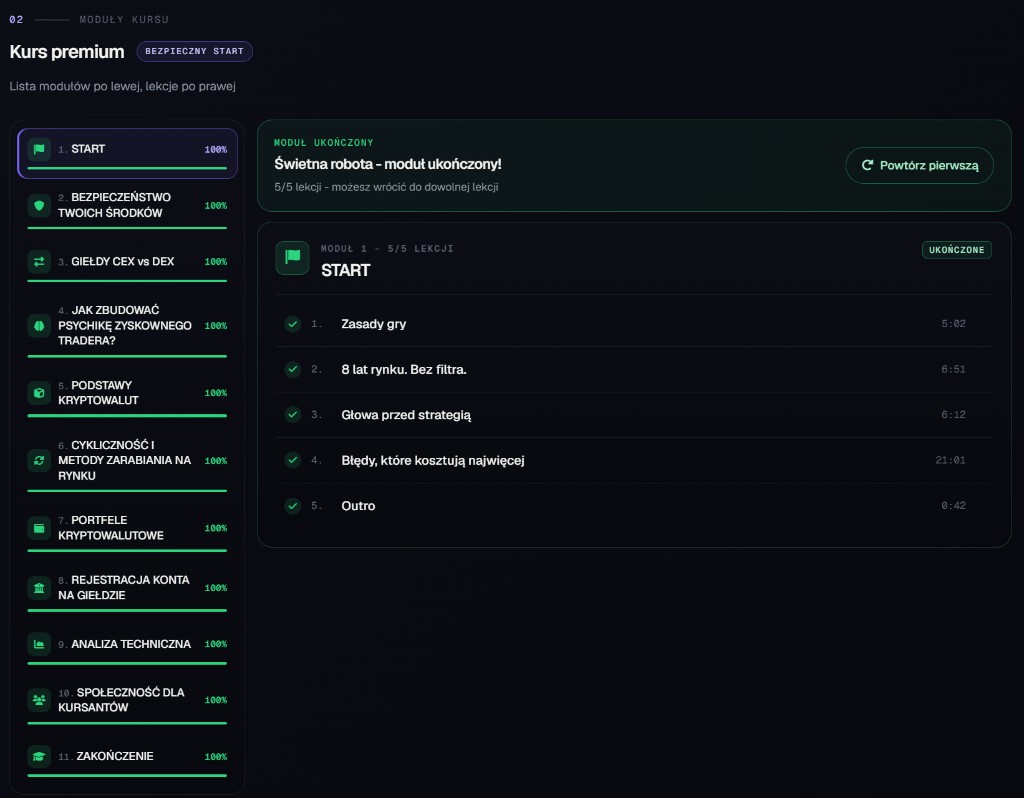1024x798 pixels.
Task: Click the shield icon for Bezpieczeństwo twoich środków
Action: tap(39, 205)
